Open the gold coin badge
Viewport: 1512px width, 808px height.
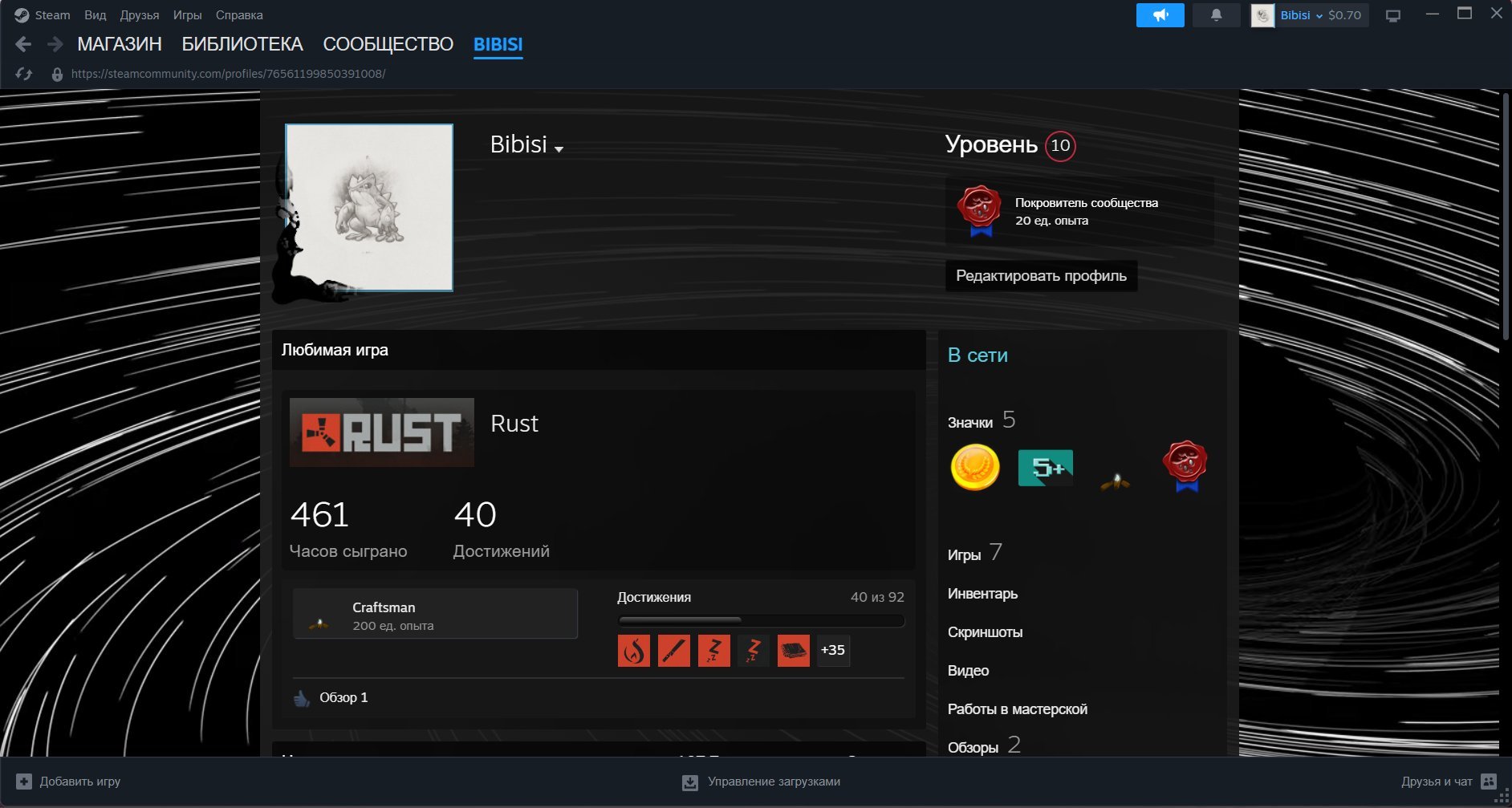point(975,467)
